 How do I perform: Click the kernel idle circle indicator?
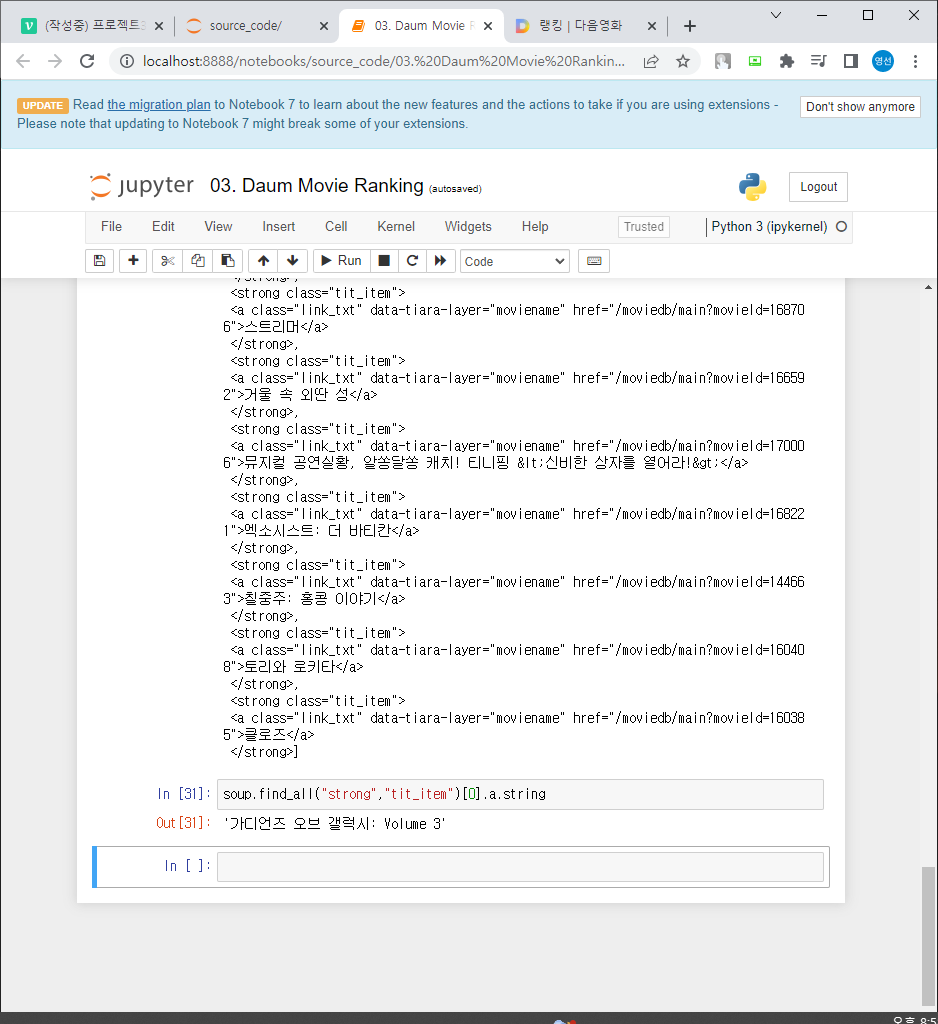[x=841, y=227]
